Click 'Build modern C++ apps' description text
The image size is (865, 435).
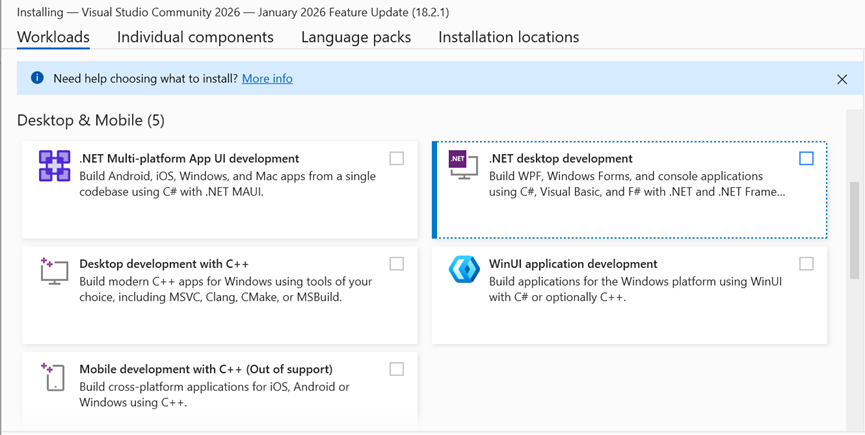tap(226, 290)
